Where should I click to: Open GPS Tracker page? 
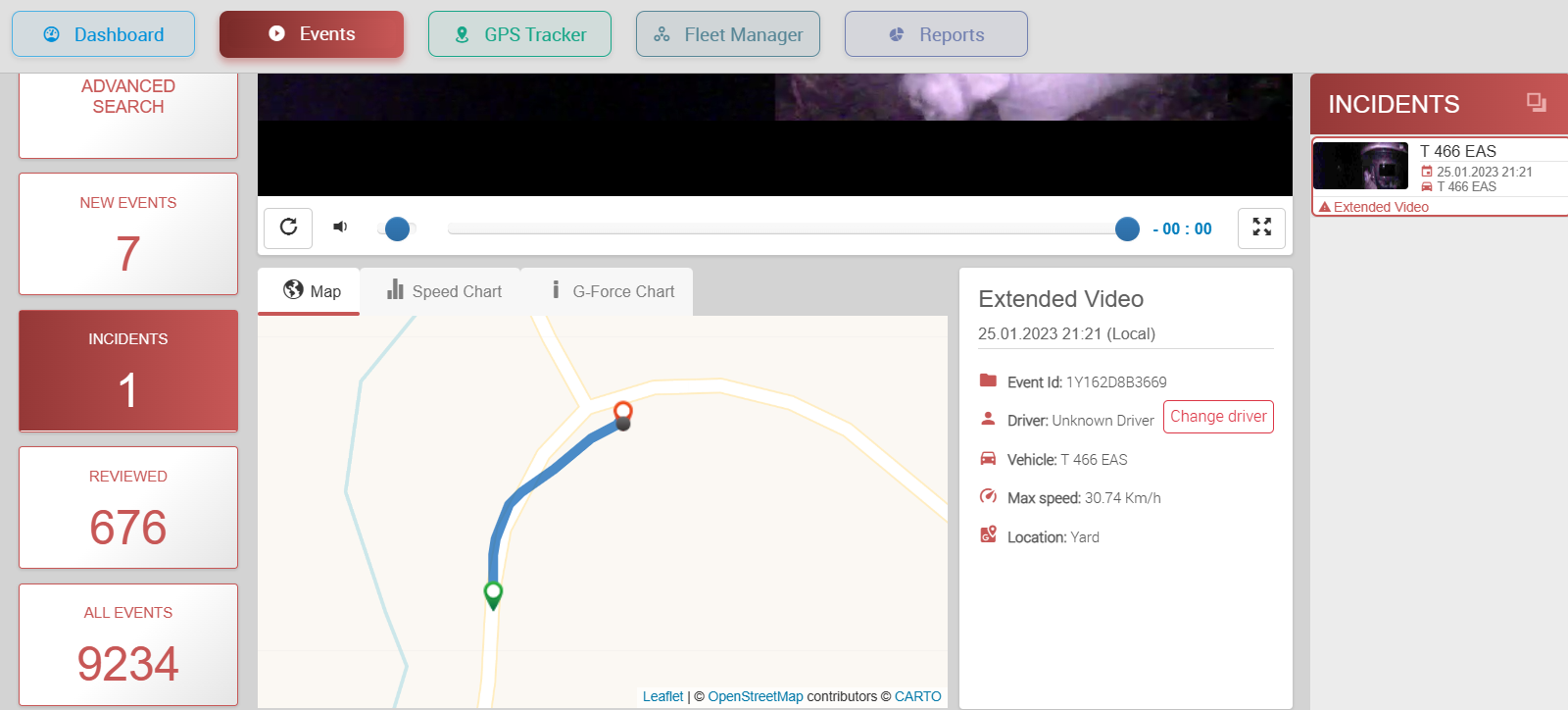click(519, 34)
